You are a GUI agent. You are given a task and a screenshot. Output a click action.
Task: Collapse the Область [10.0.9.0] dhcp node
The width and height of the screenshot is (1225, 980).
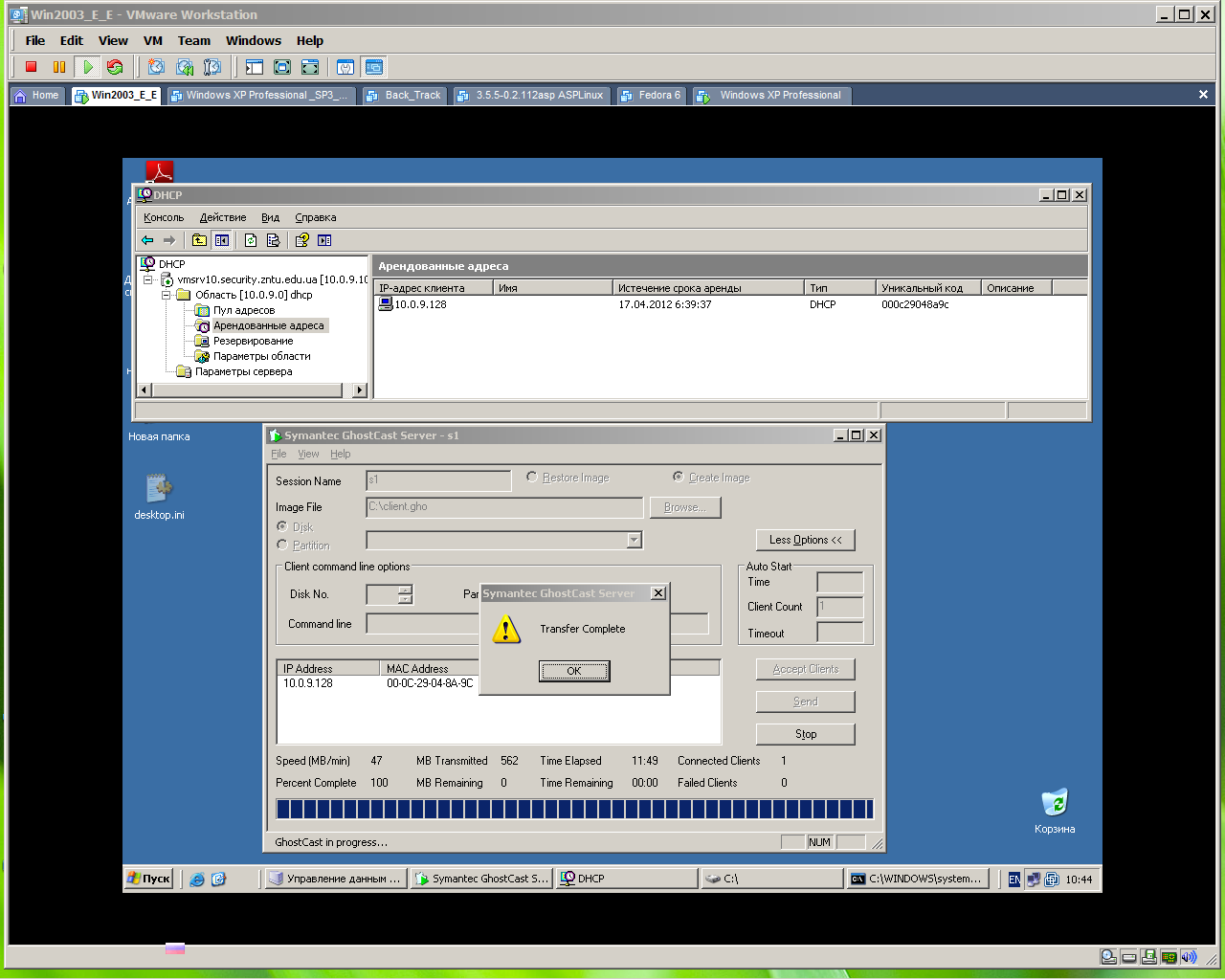coord(166,296)
